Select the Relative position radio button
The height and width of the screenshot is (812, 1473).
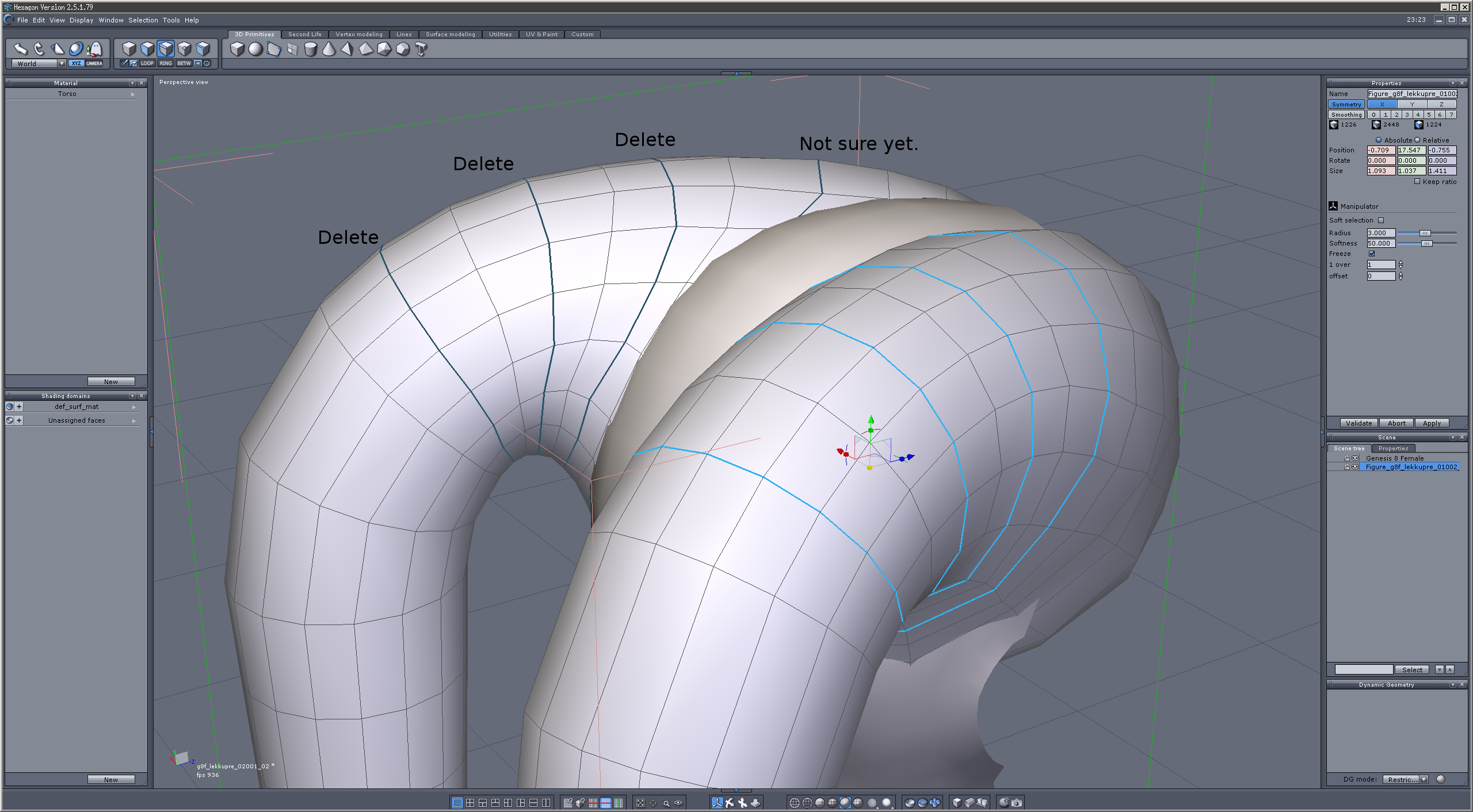coord(1418,140)
